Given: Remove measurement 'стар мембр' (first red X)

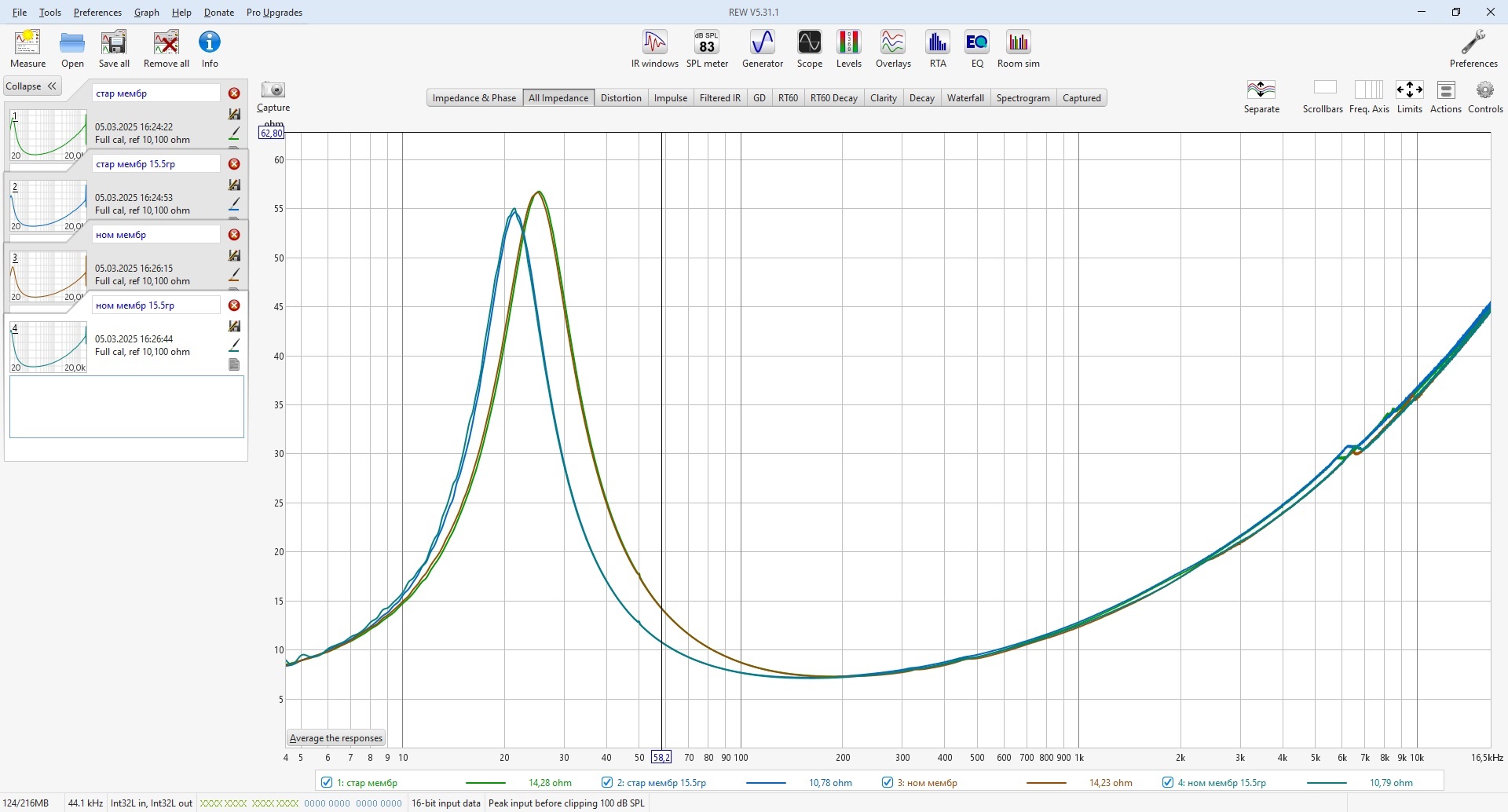Looking at the screenshot, I should [x=234, y=93].
